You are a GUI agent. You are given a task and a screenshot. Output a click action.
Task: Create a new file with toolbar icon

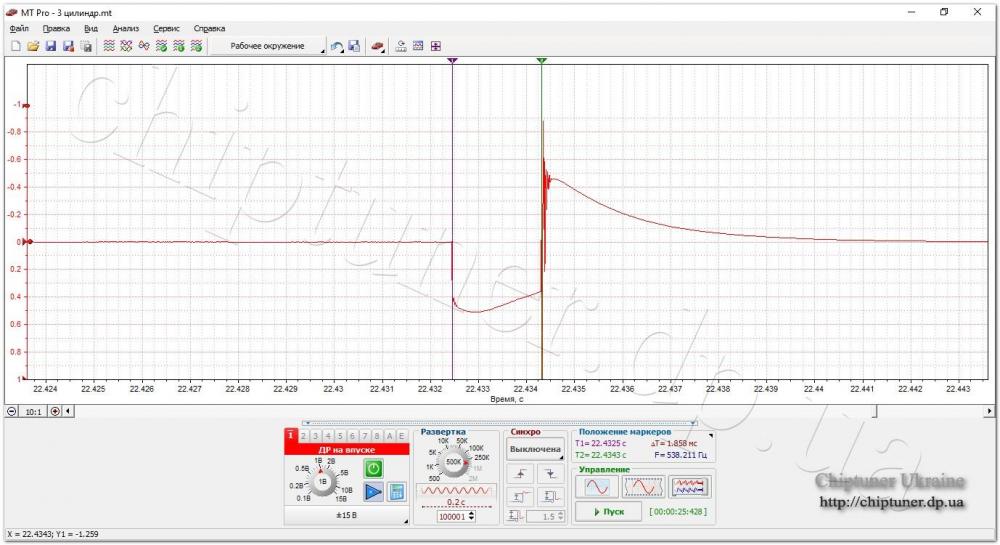click(x=16, y=46)
